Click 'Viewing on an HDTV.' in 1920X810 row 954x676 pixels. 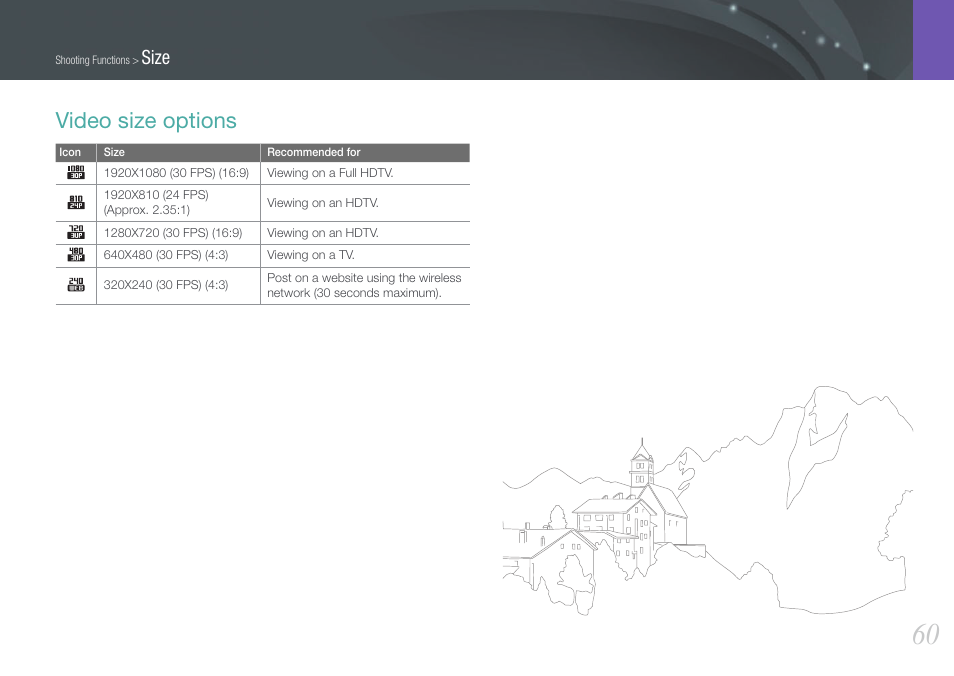tap(323, 203)
